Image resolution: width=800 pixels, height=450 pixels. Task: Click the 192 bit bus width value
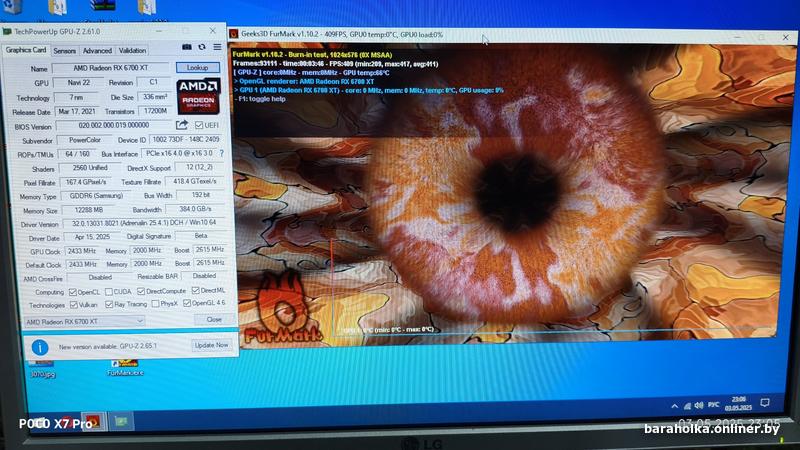(x=201, y=195)
